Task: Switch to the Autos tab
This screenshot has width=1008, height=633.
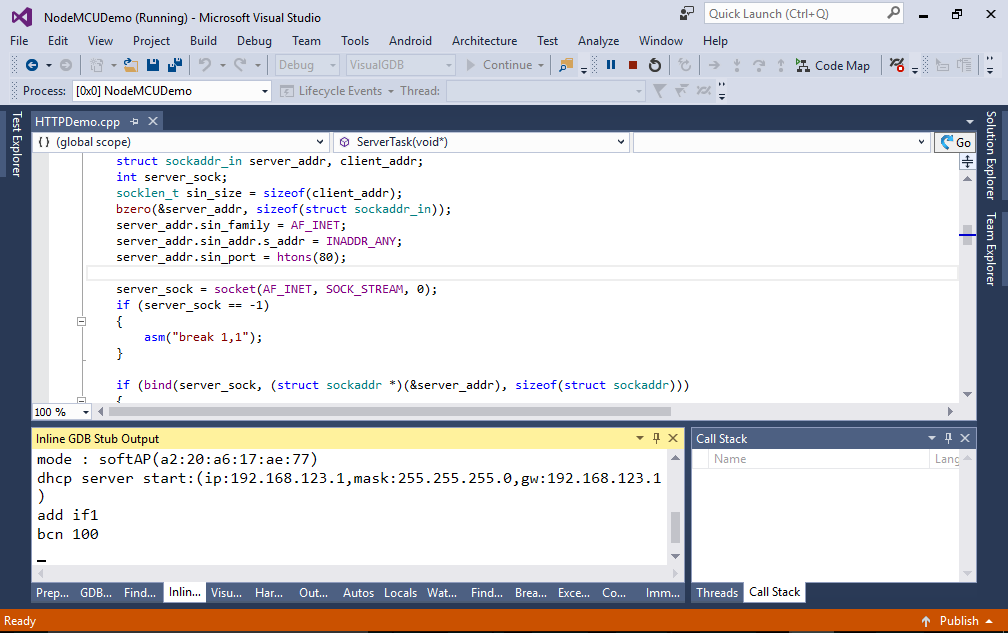Action: coord(358,593)
